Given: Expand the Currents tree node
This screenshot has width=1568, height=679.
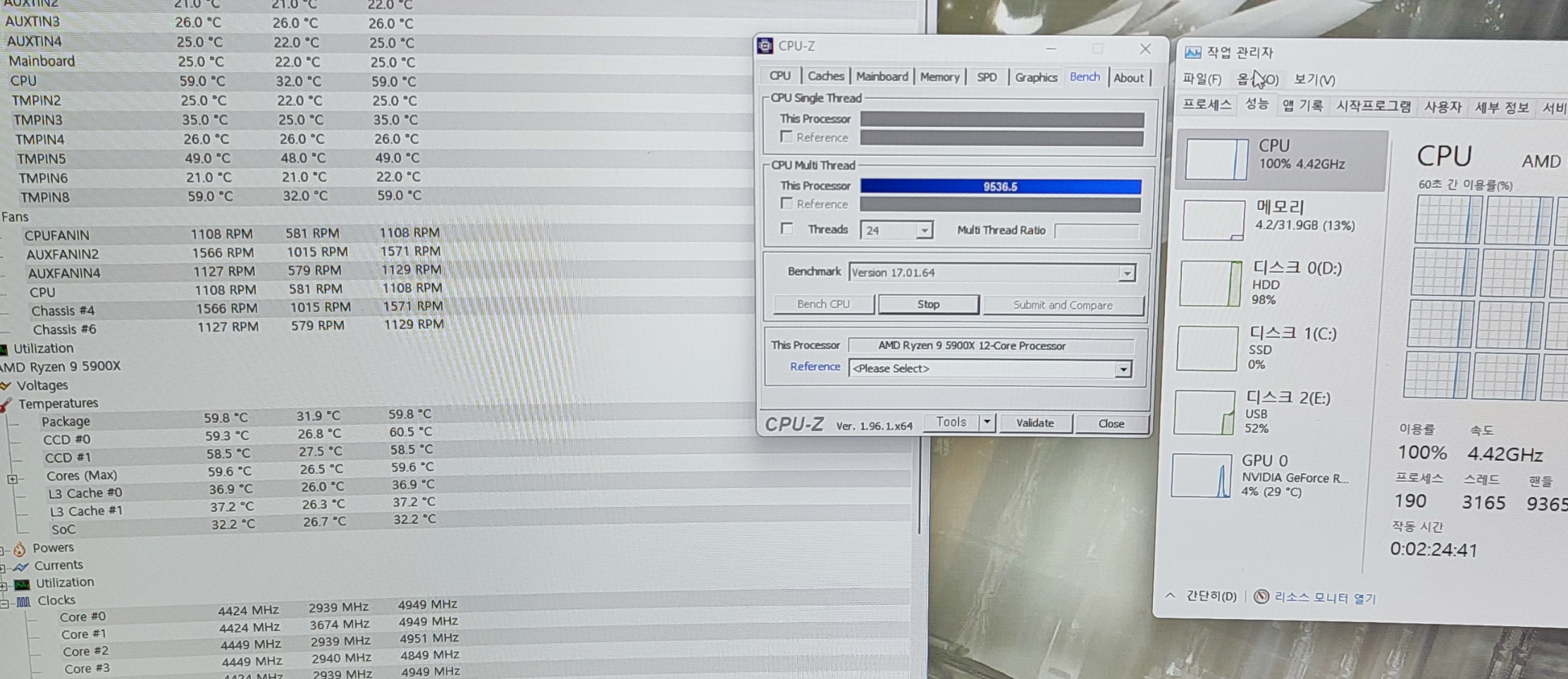Looking at the screenshot, I should (3, 568).
